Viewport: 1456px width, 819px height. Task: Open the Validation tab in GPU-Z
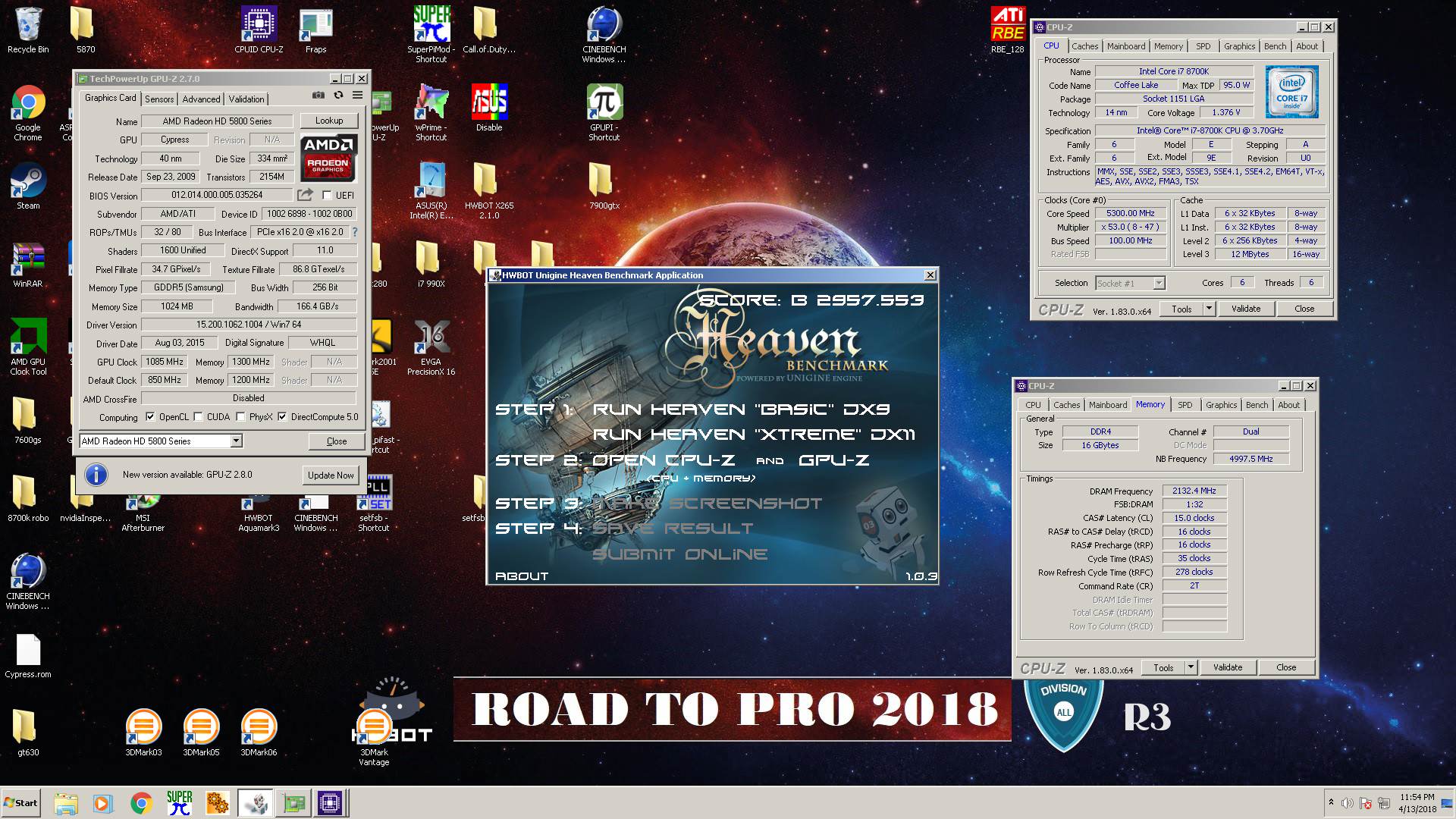point(246,99)
